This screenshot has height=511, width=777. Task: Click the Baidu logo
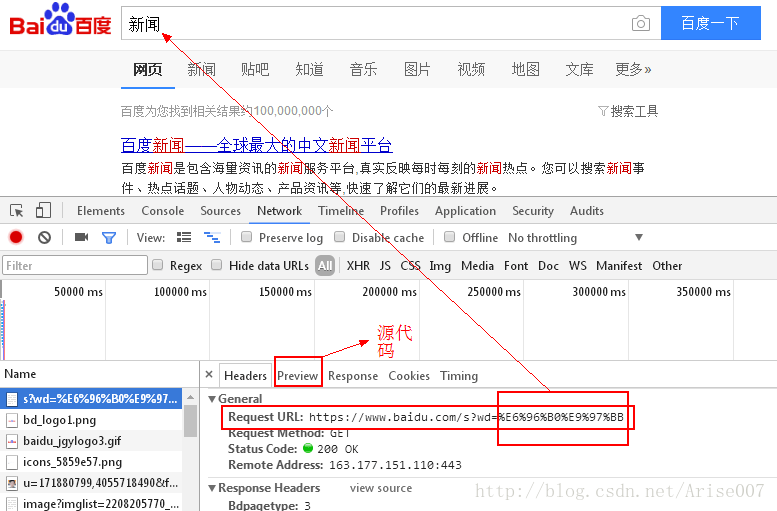pos(60,21)
